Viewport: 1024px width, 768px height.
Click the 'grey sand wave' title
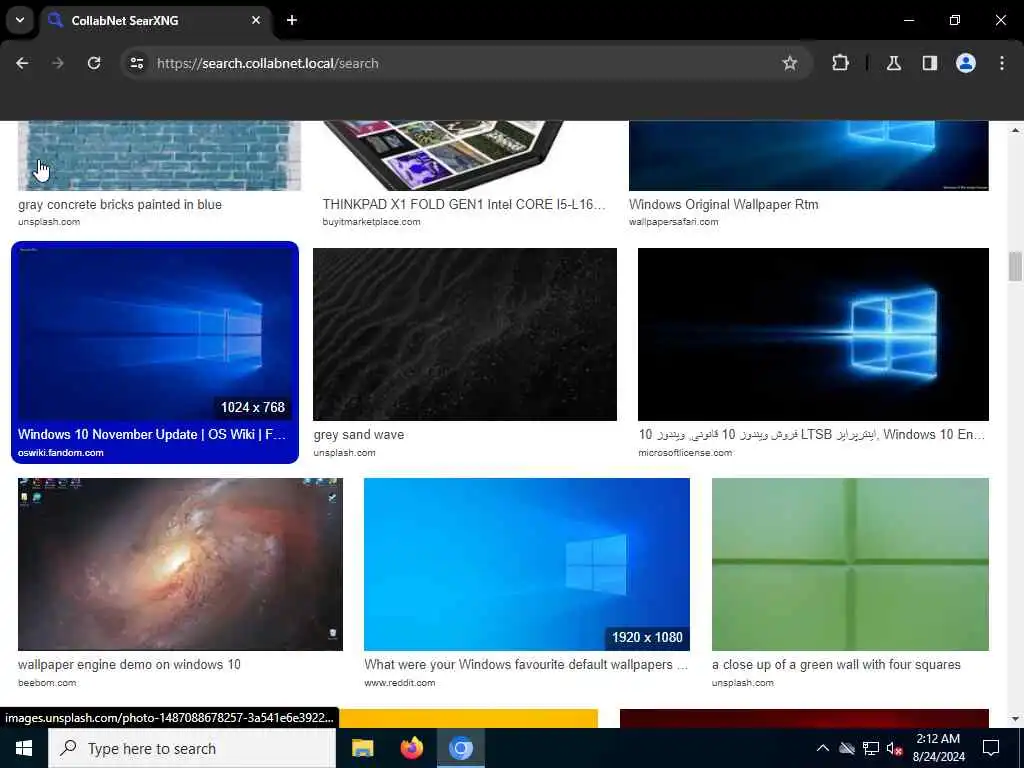(359, 435)
